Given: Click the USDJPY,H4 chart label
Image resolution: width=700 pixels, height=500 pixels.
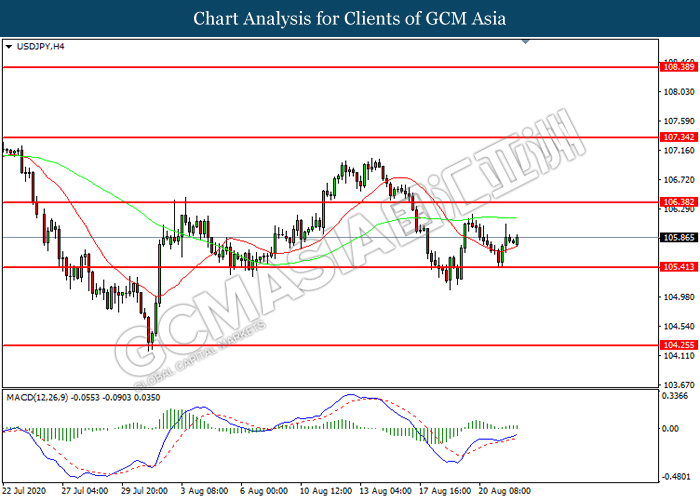Looking at the screenshot, I should tap(40, 46).
